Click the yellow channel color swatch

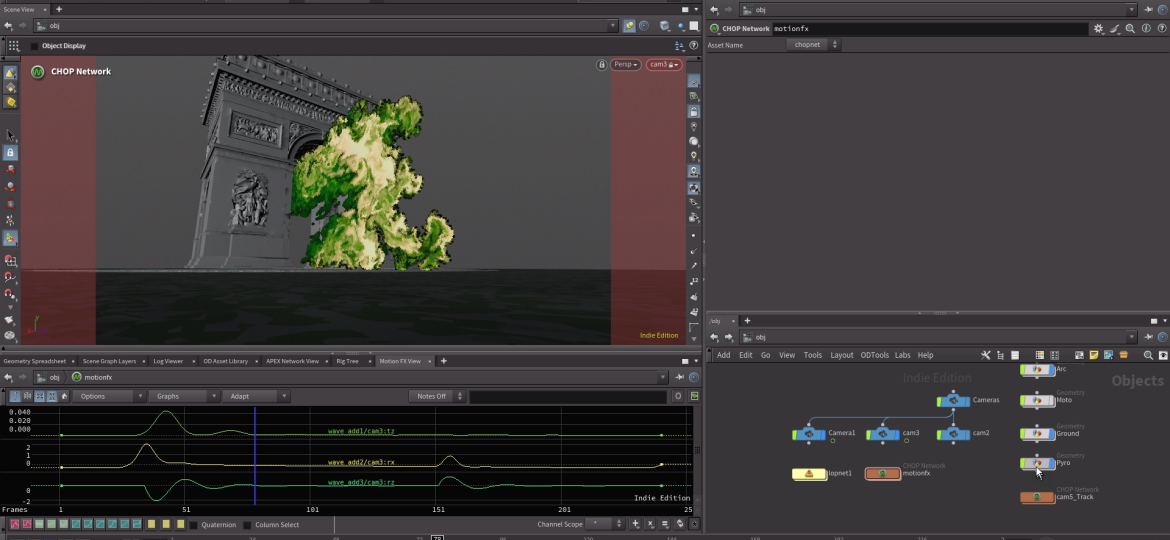[152, 524]
